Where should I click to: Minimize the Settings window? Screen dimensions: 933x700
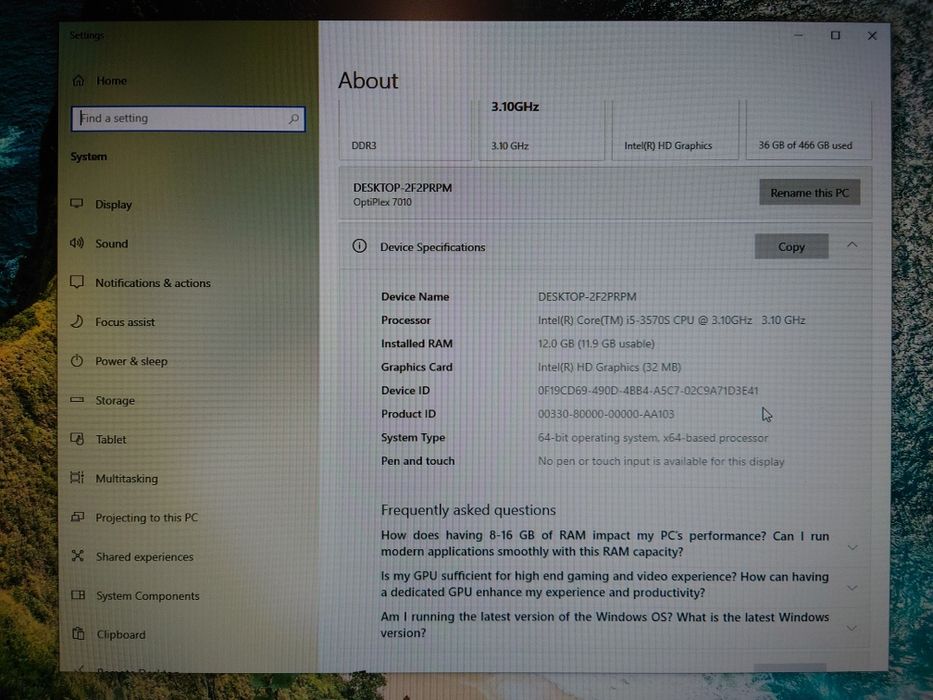coord(799,36)
